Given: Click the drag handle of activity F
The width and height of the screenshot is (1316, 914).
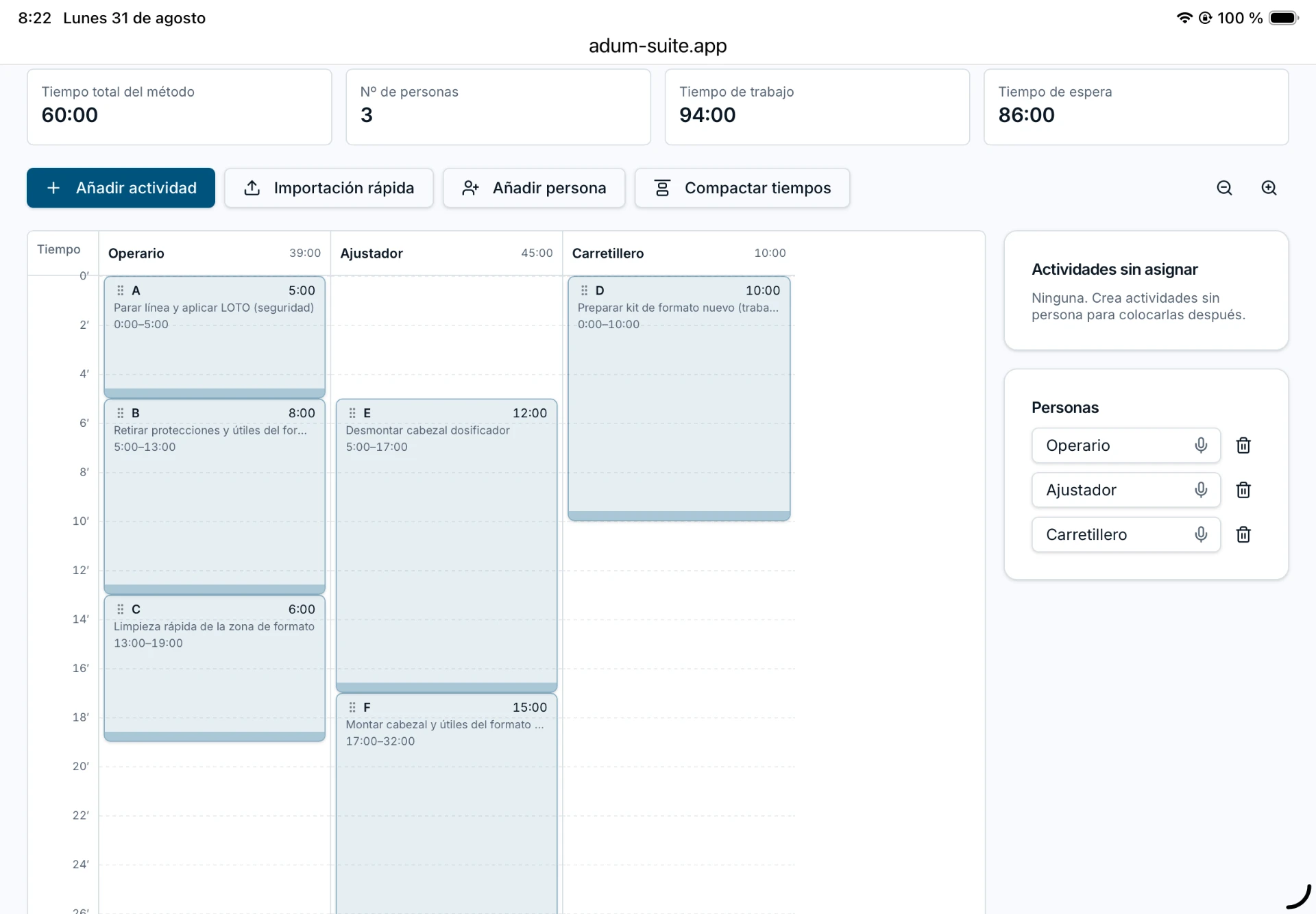Looking at the screenshot, I should 352,707.
